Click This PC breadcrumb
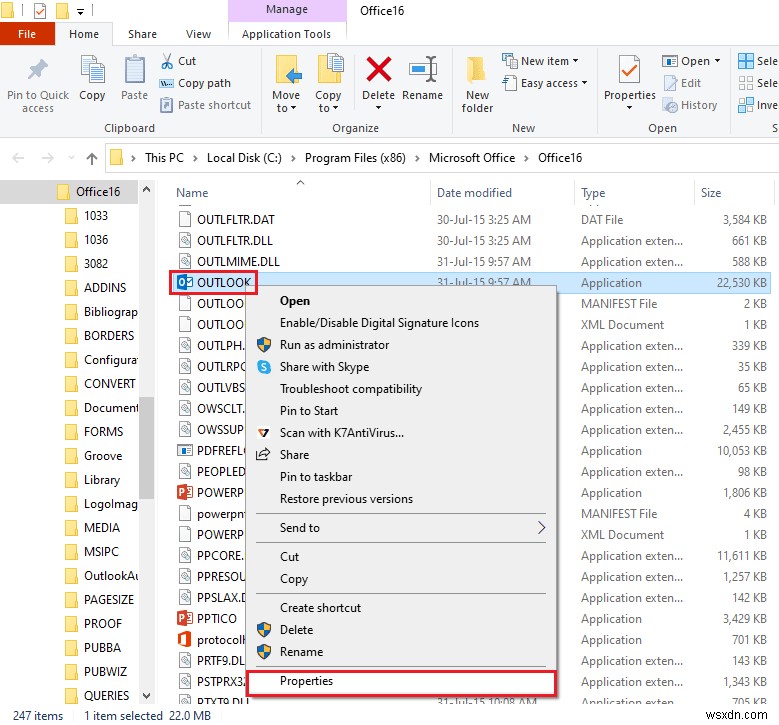The image size is (779, 725). [164, 158]
